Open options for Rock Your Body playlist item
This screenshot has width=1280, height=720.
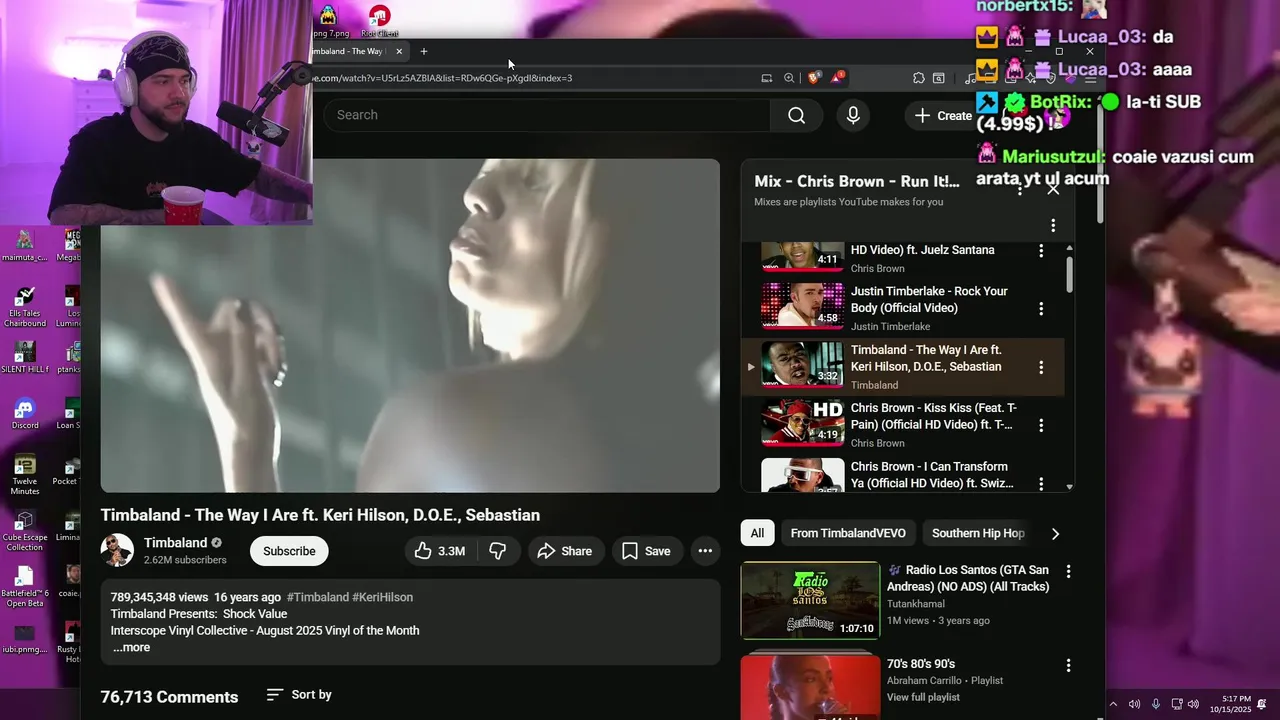pyautogui.click(x=1041, y=309)
